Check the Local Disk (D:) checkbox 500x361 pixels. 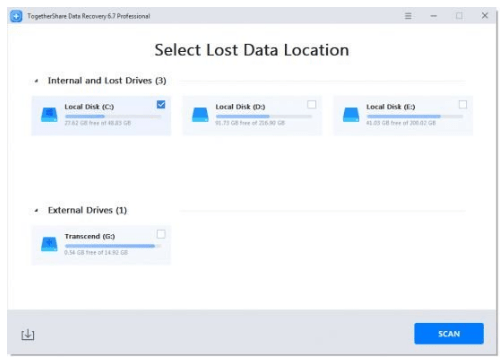pyautogui.click(x=312, y=105)
